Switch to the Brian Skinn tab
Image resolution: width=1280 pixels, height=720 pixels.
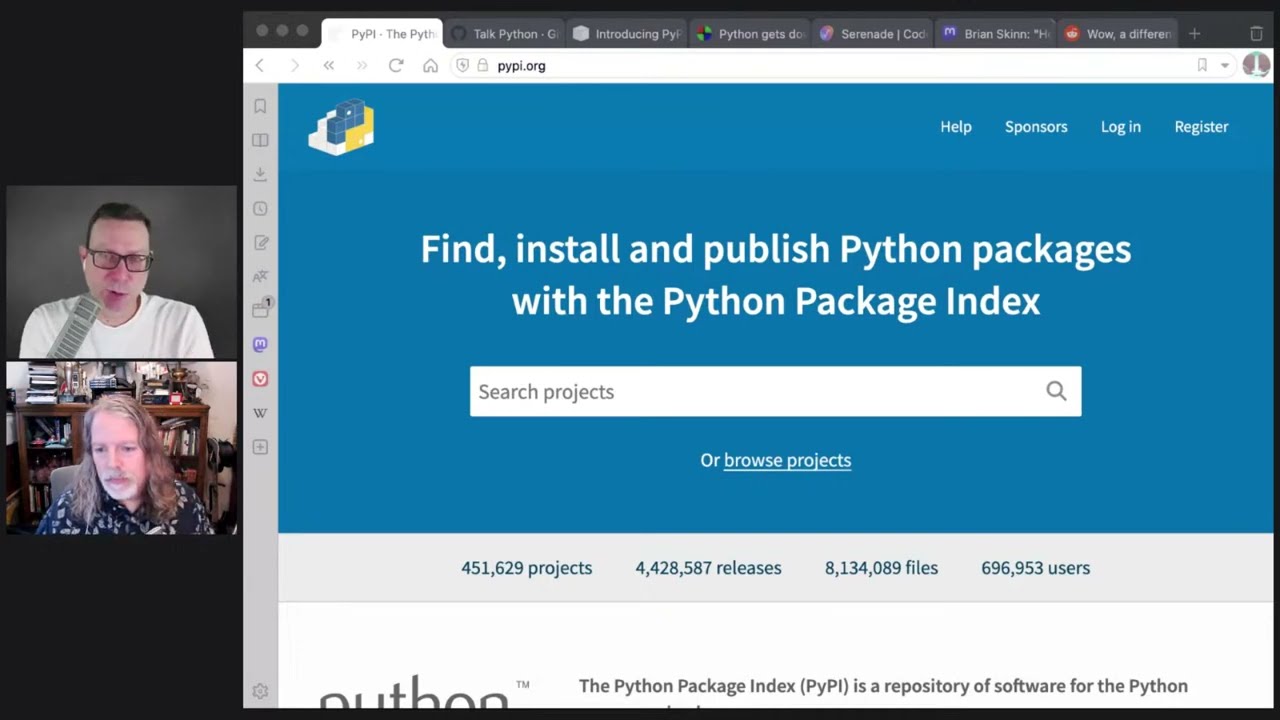[x=996, y=33]
